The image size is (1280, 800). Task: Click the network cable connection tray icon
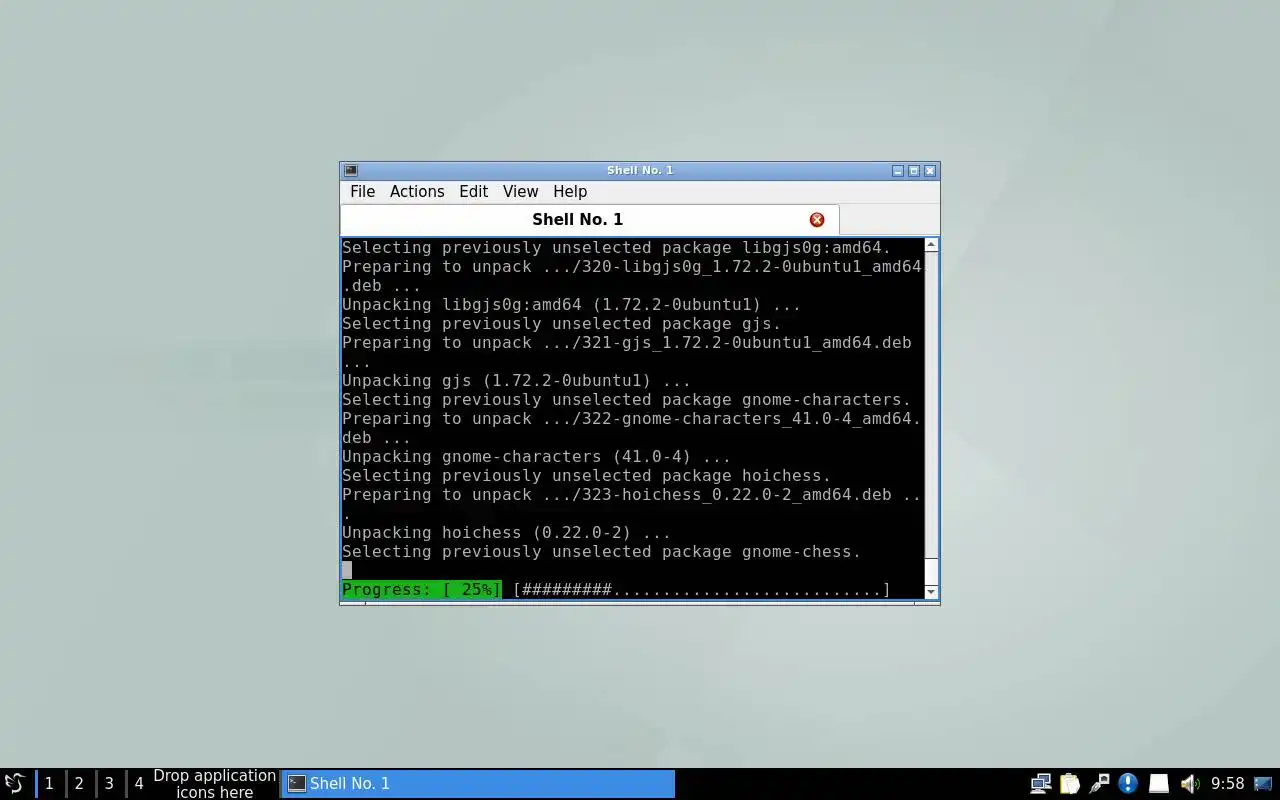1099,783
